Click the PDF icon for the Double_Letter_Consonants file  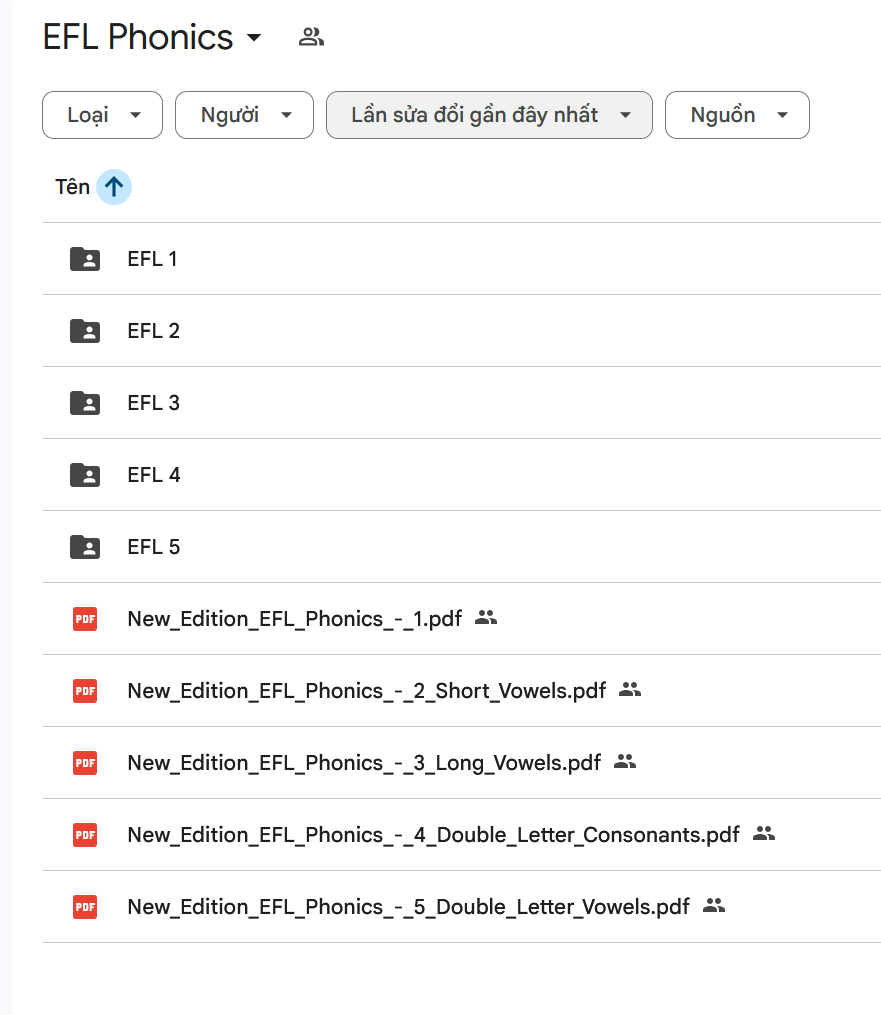pos(85,835)
